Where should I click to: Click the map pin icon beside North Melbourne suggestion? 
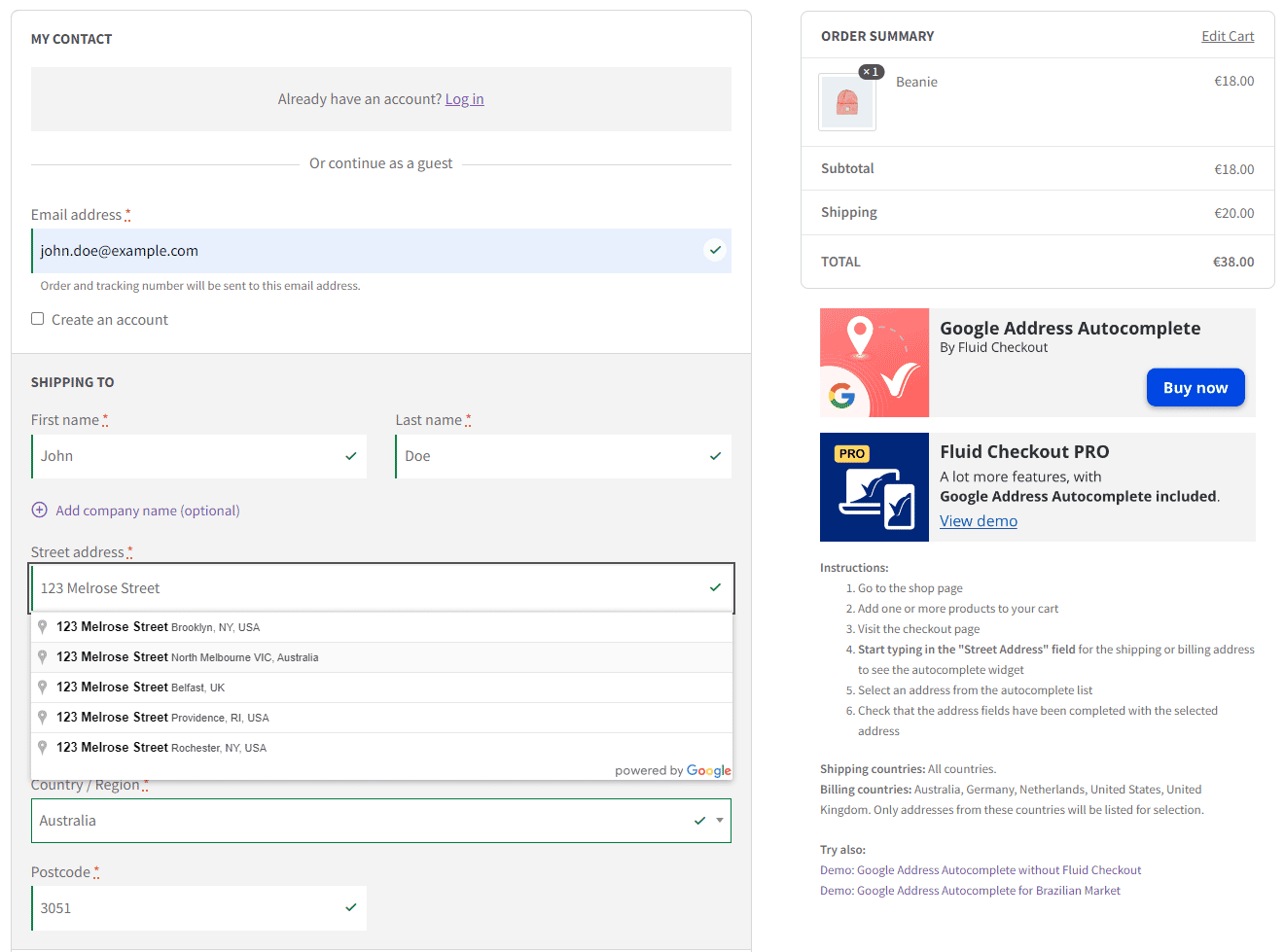click(42, 657)
